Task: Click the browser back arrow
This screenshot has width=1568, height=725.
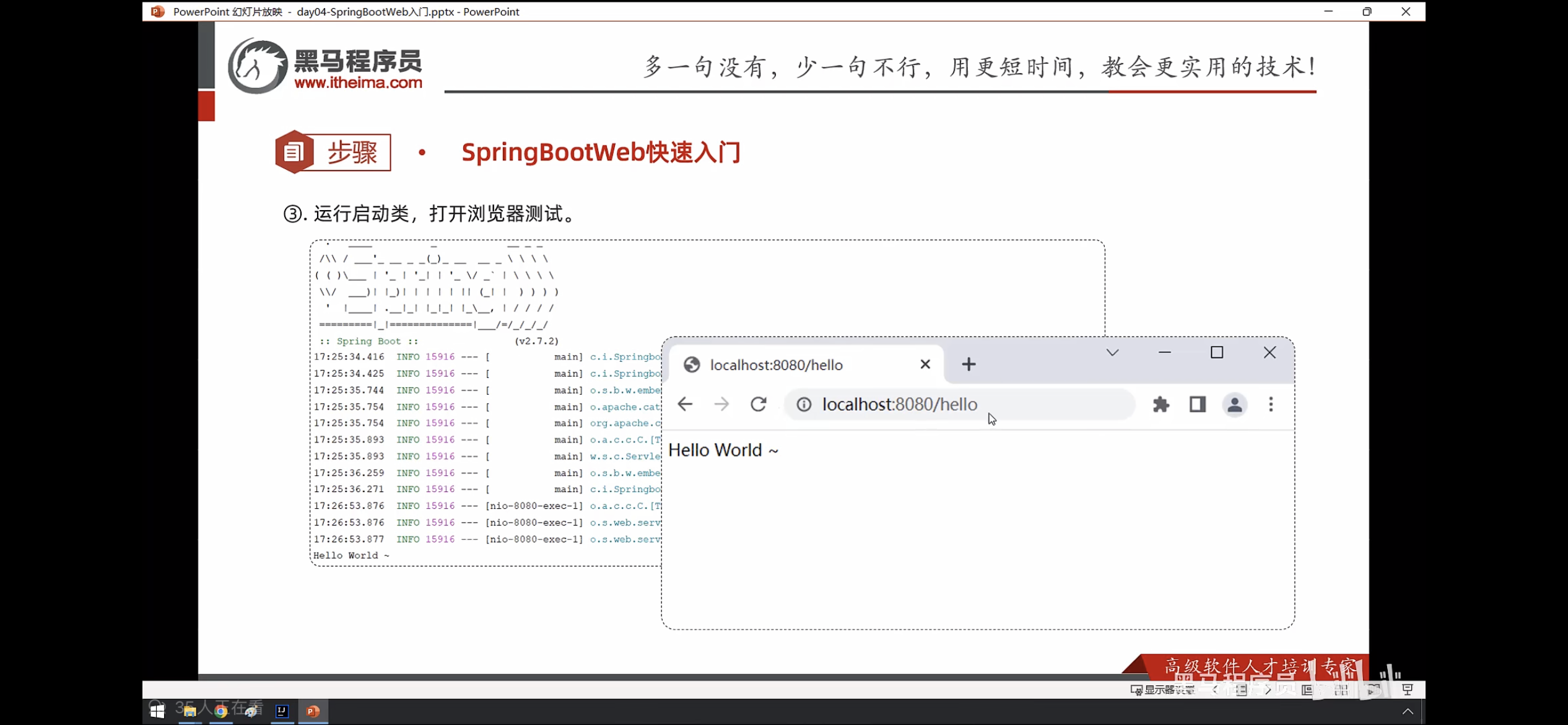Action: 685,404
